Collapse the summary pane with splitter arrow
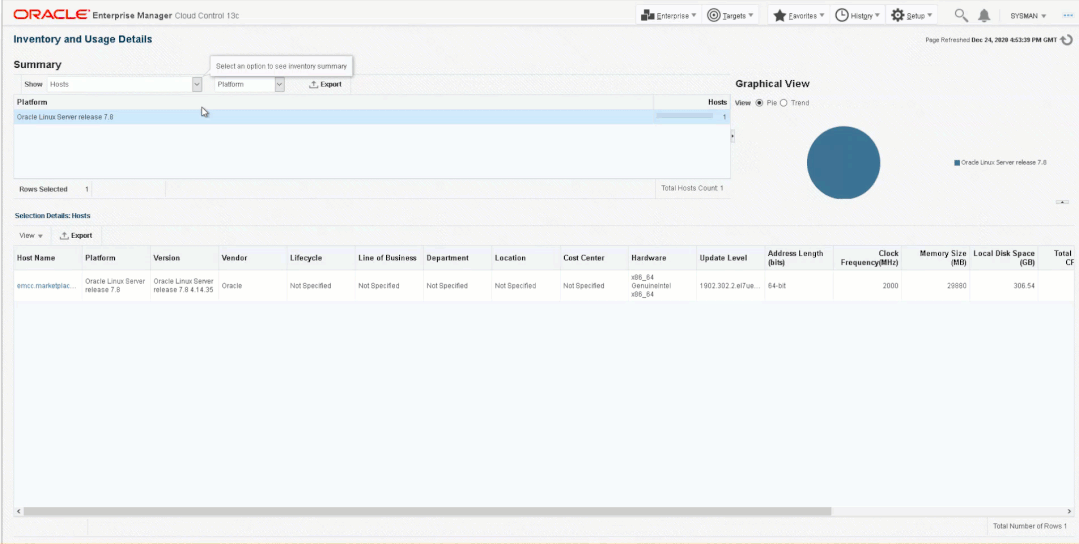The width and height of the screenshot is (1079, 544). (732, 135)
